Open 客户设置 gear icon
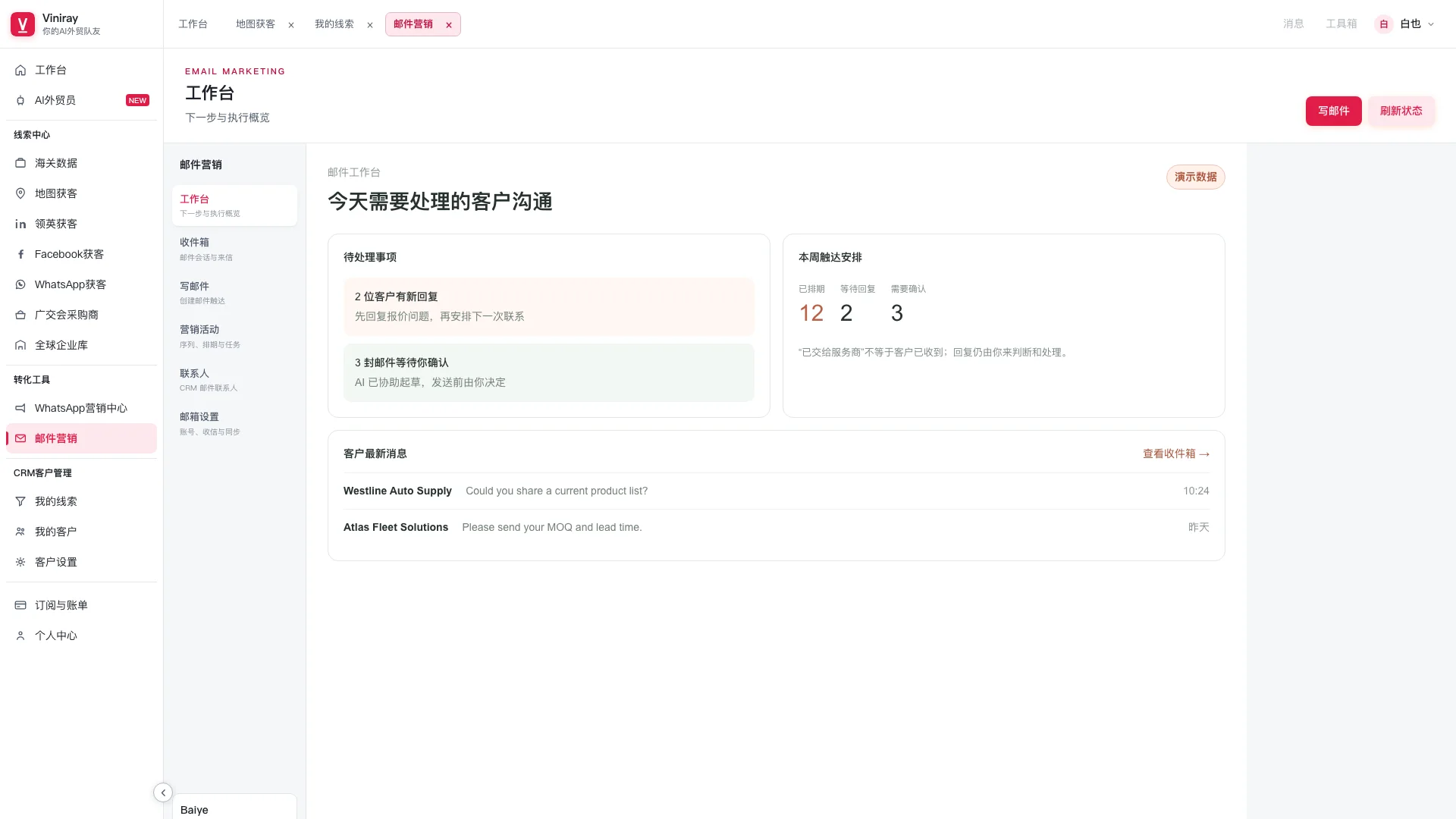Screen dimensions: 1456x819 pyautogui.click(x=20, y=562)
